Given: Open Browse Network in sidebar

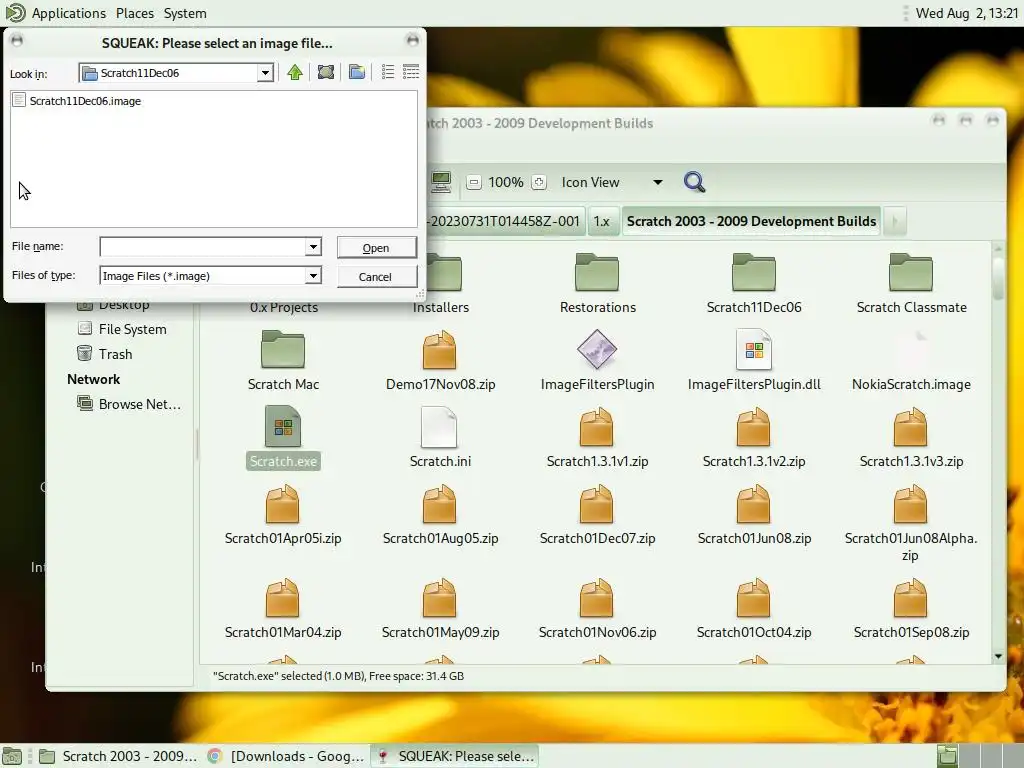Looking at the screenshot, I should coord(129,404).
